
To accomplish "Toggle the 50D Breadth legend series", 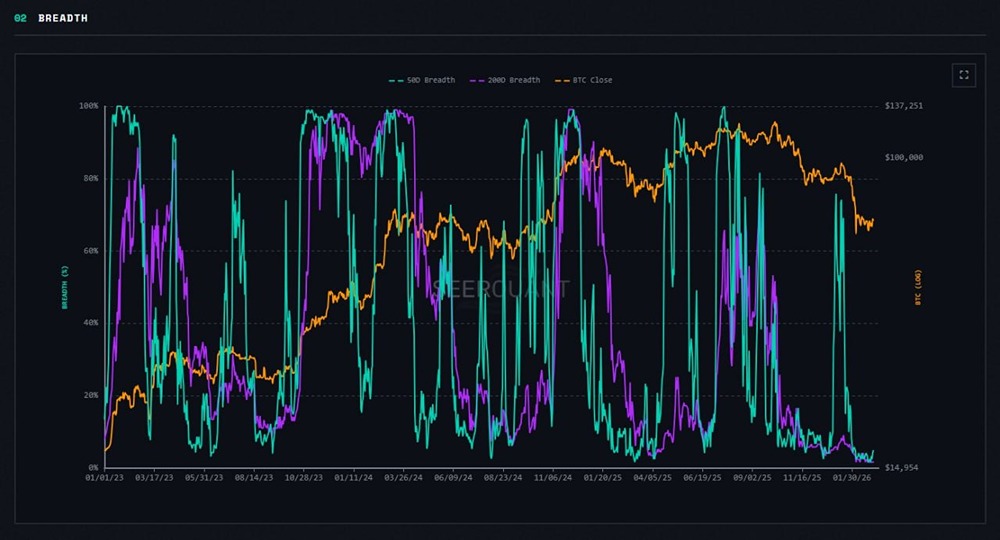I will click(x=422, y=80).
